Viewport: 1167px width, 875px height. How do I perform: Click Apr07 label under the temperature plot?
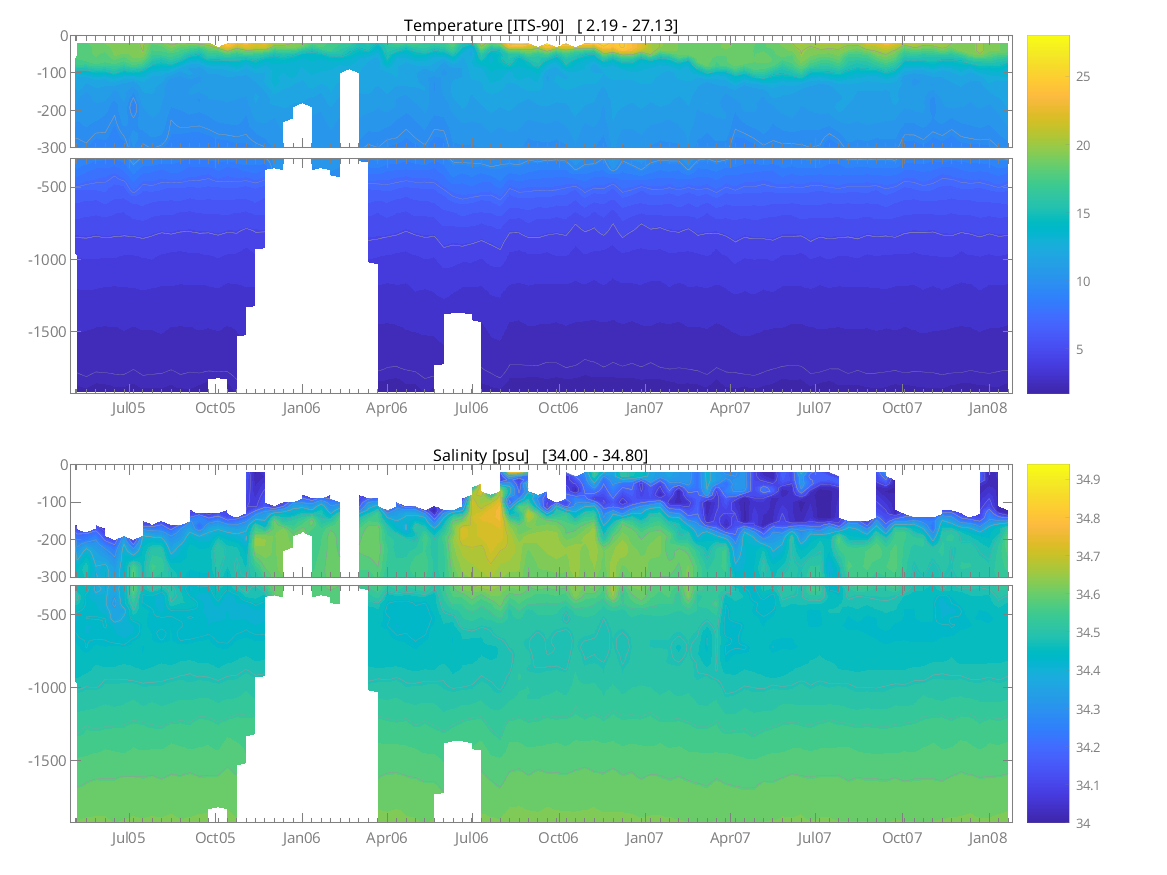tap(730, 408)
